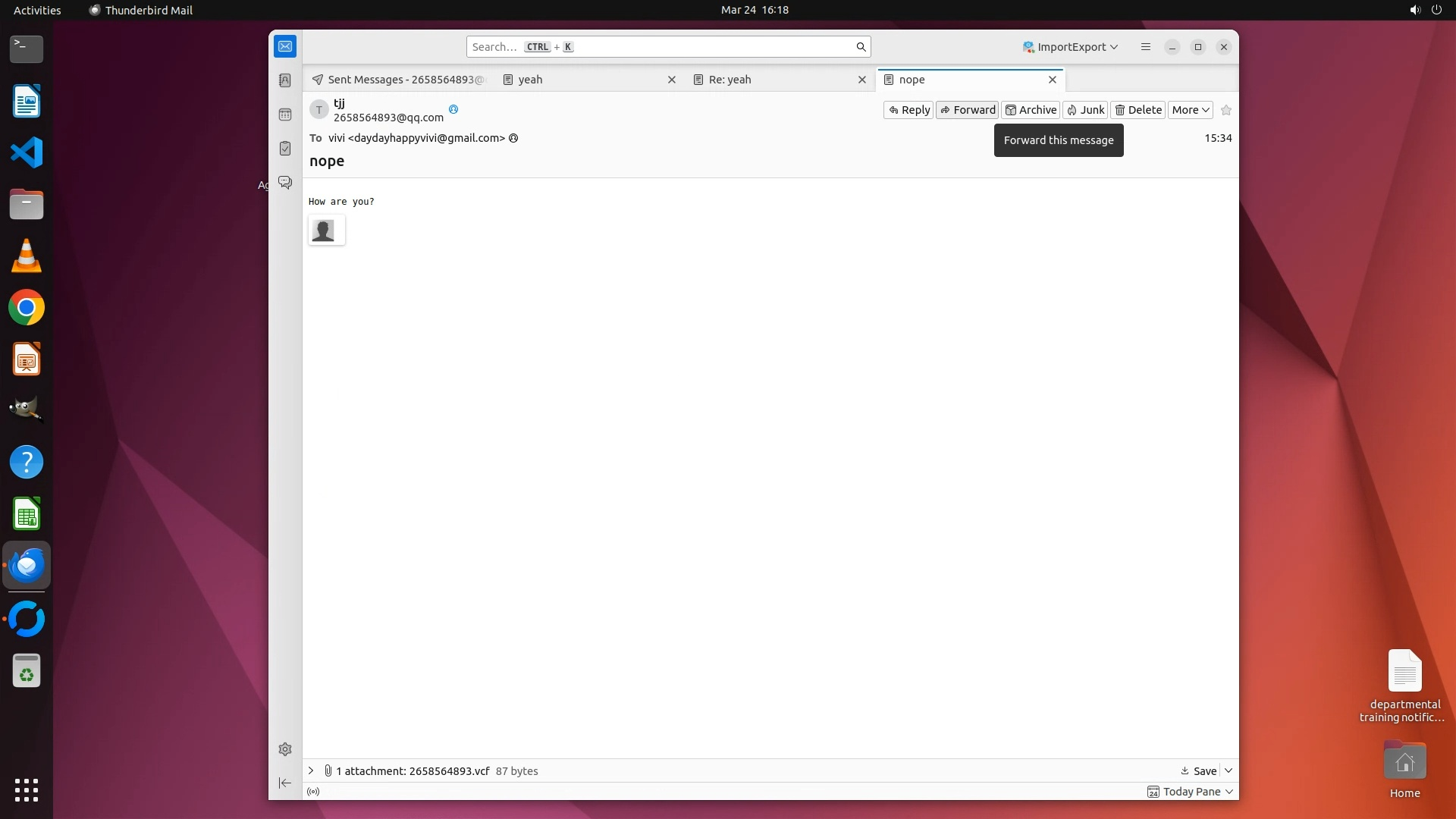This screenshot has height=819, width=1456.
Task: Open Mail space icon in sidebar
Action: tap(285, 46)
